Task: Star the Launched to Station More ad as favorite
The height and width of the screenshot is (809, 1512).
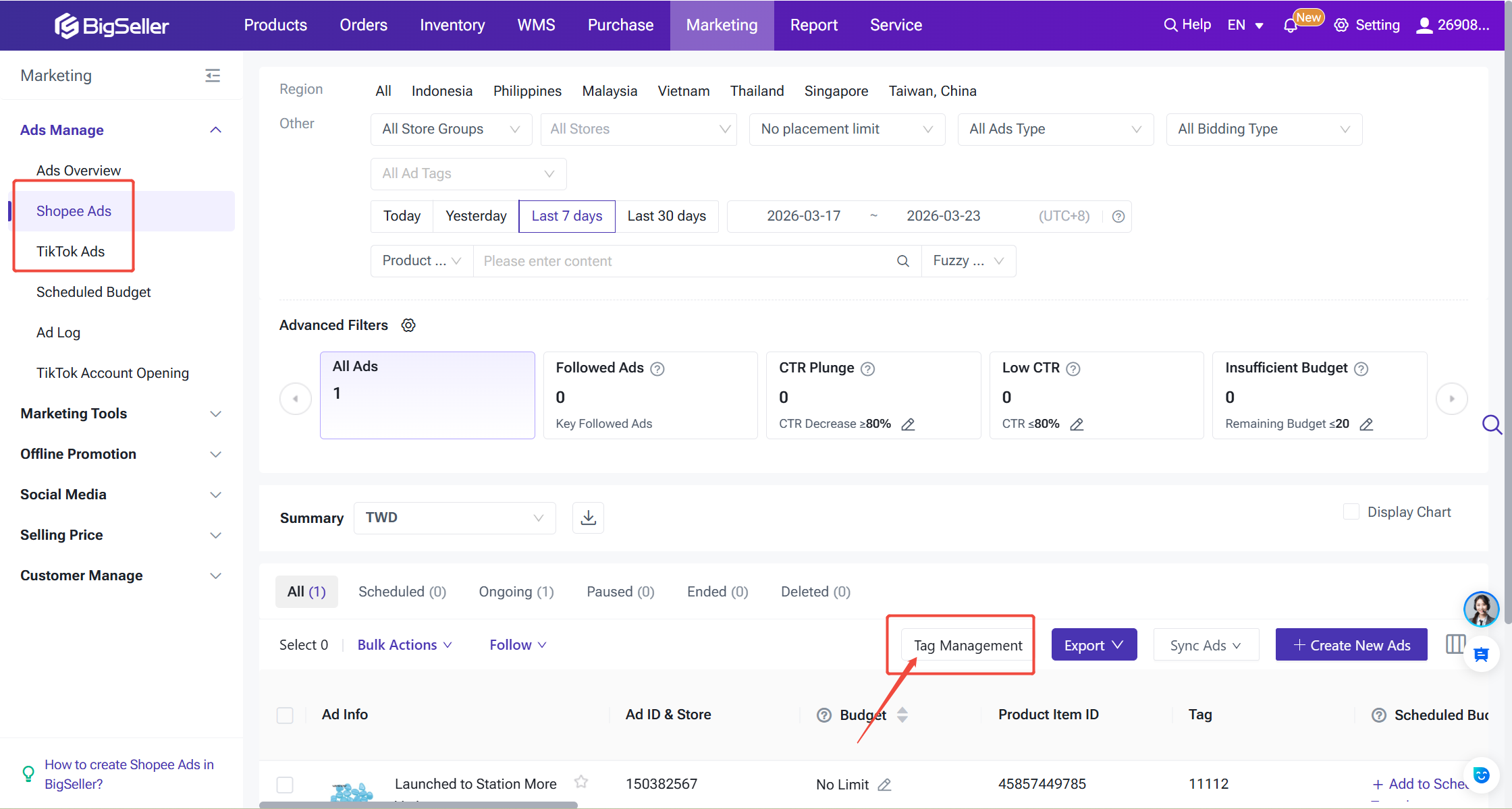Action: click(580, 782)
